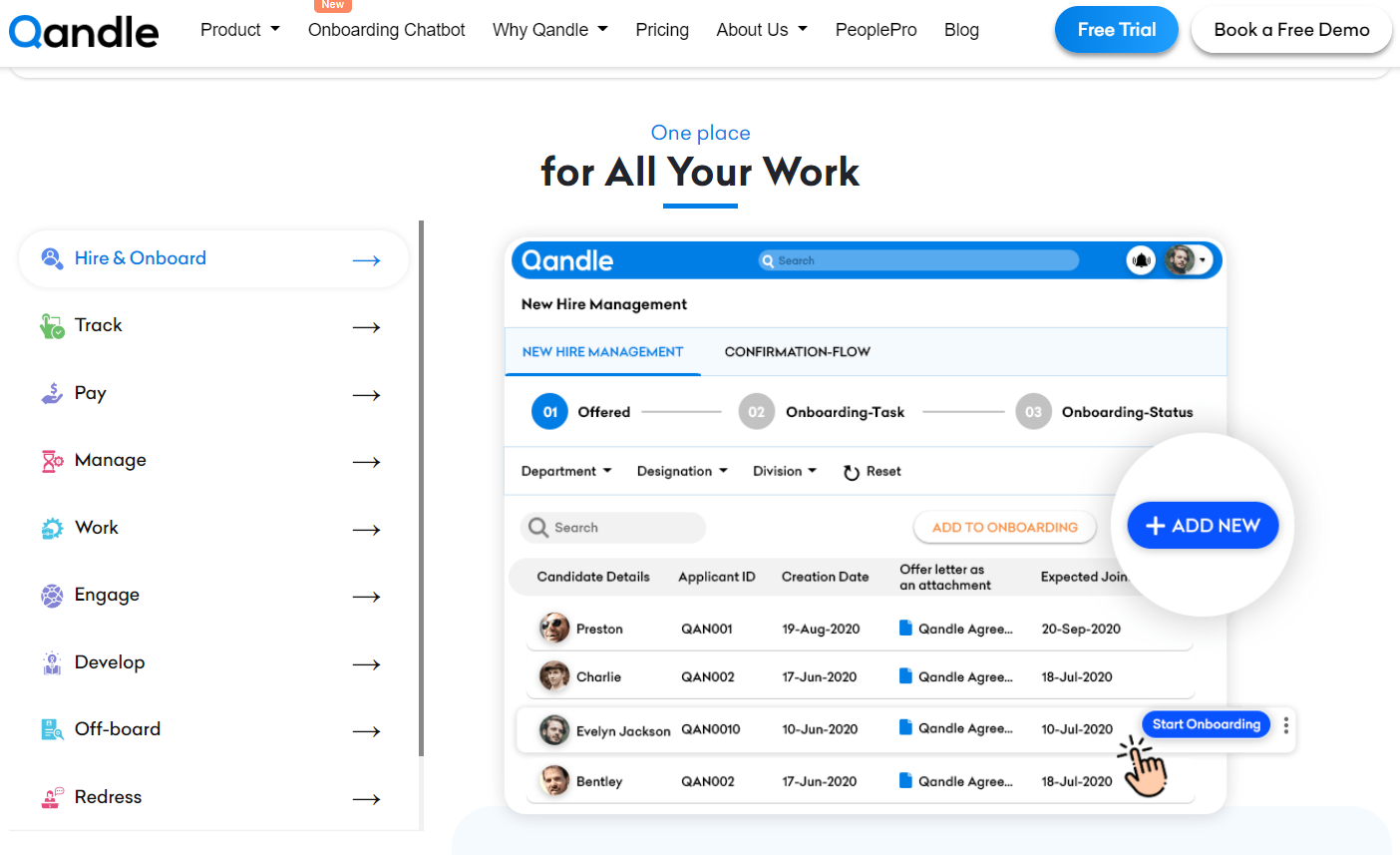
Task: Click creation date 19-Aug-2020
Action: click(821, 629)
